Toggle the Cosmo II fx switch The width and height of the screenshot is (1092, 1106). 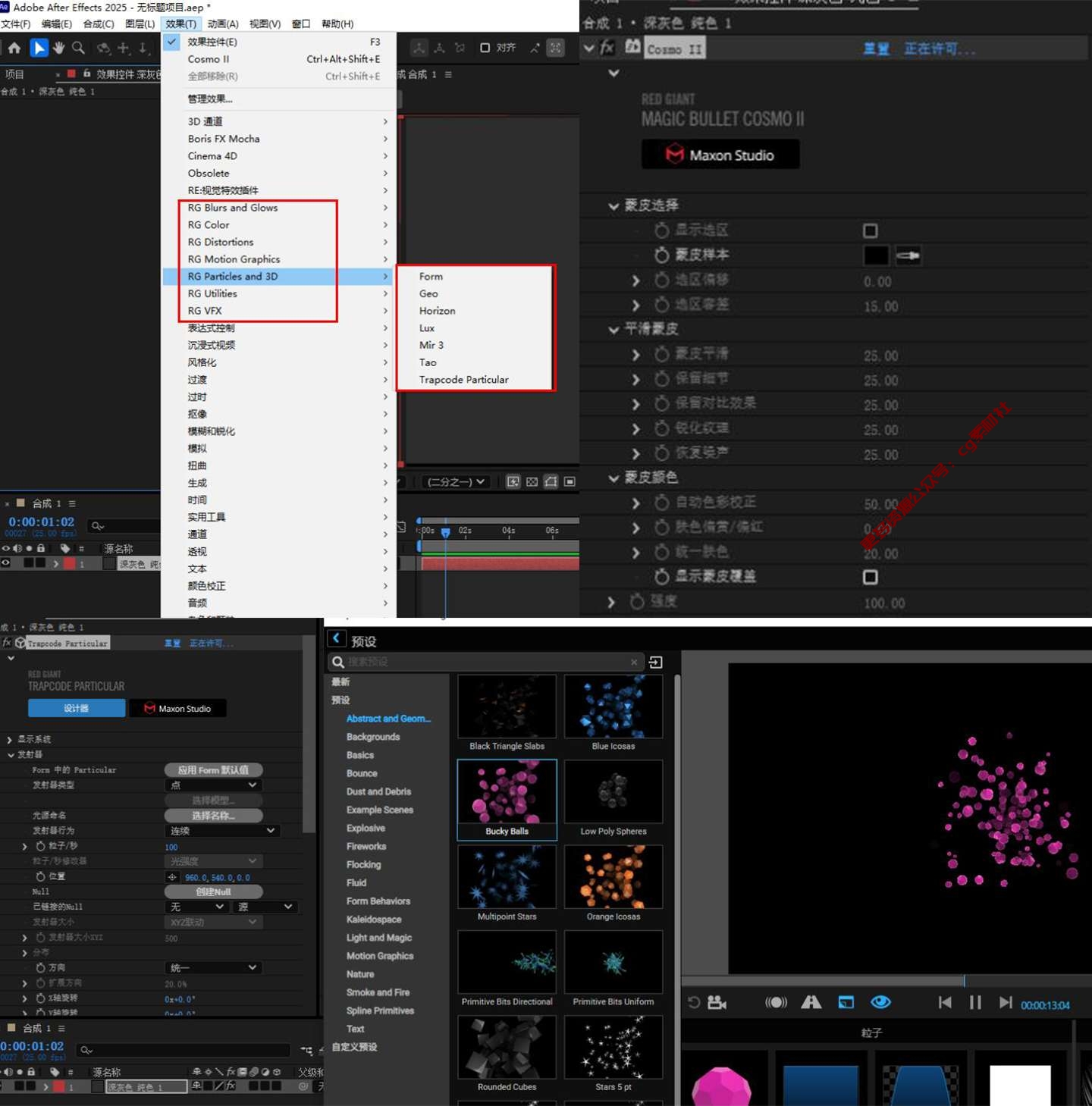point(607,49)
